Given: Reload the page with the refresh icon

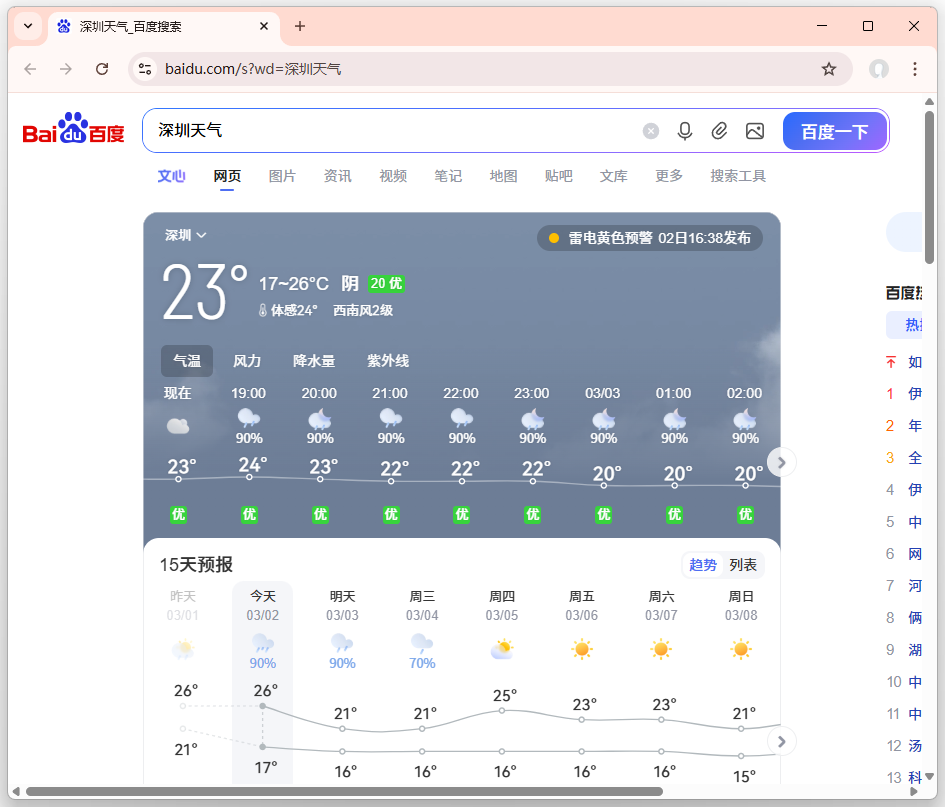Looking at the screenshot, I should [x=103, y=69].
